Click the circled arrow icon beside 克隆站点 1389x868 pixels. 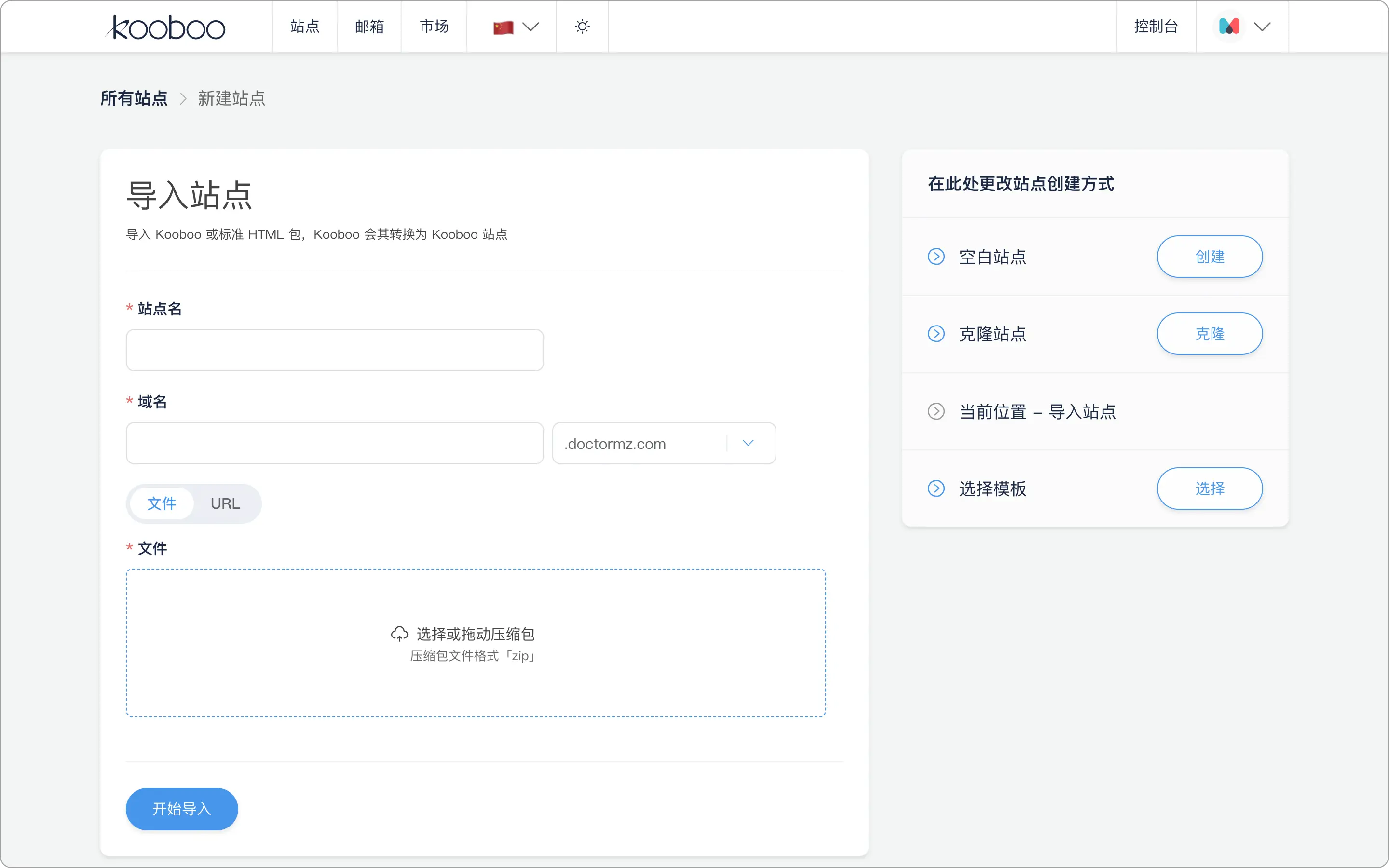(x=936, y=334)
